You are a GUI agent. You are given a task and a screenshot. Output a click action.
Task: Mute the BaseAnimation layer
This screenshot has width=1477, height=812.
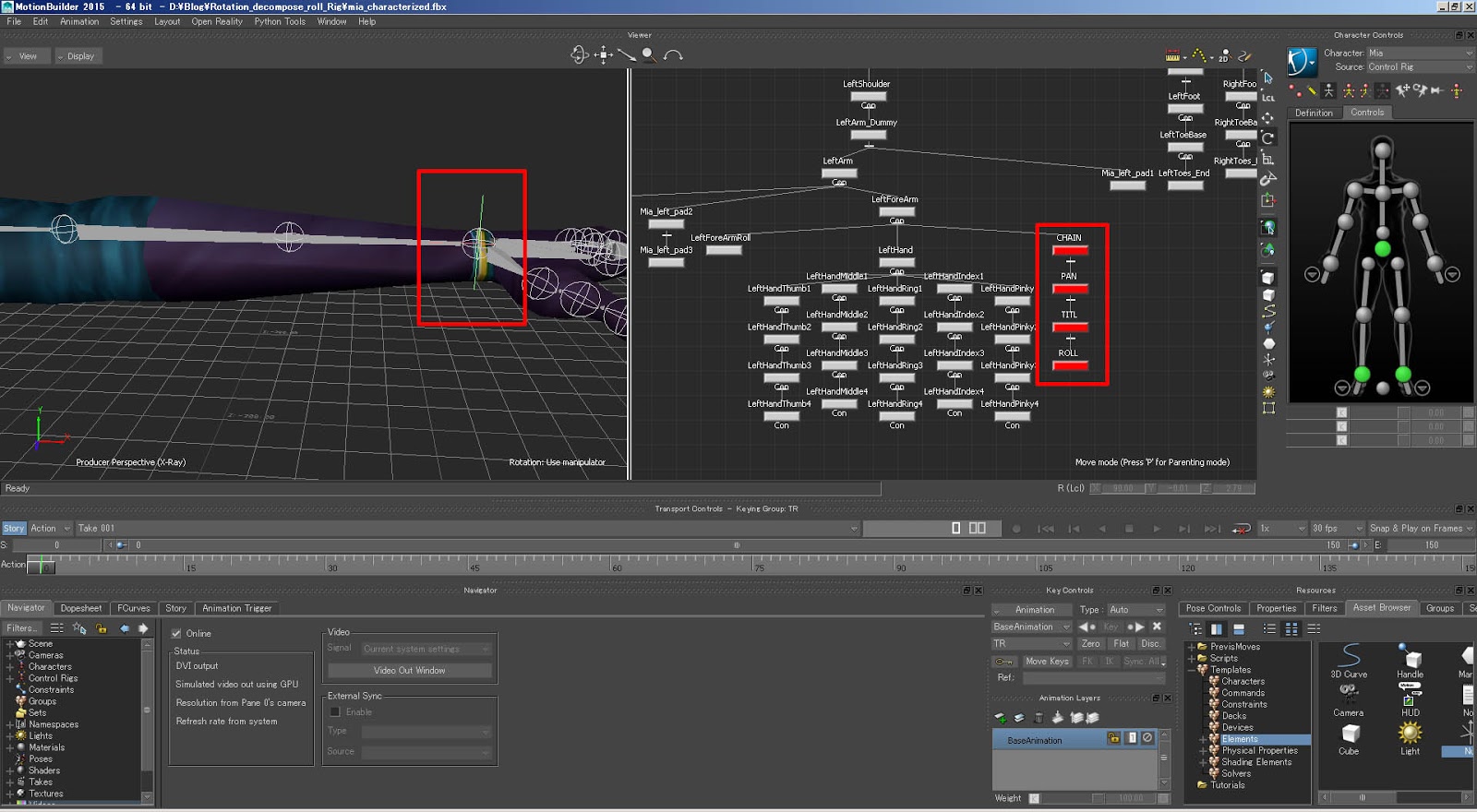click(x=1147, y=738)
